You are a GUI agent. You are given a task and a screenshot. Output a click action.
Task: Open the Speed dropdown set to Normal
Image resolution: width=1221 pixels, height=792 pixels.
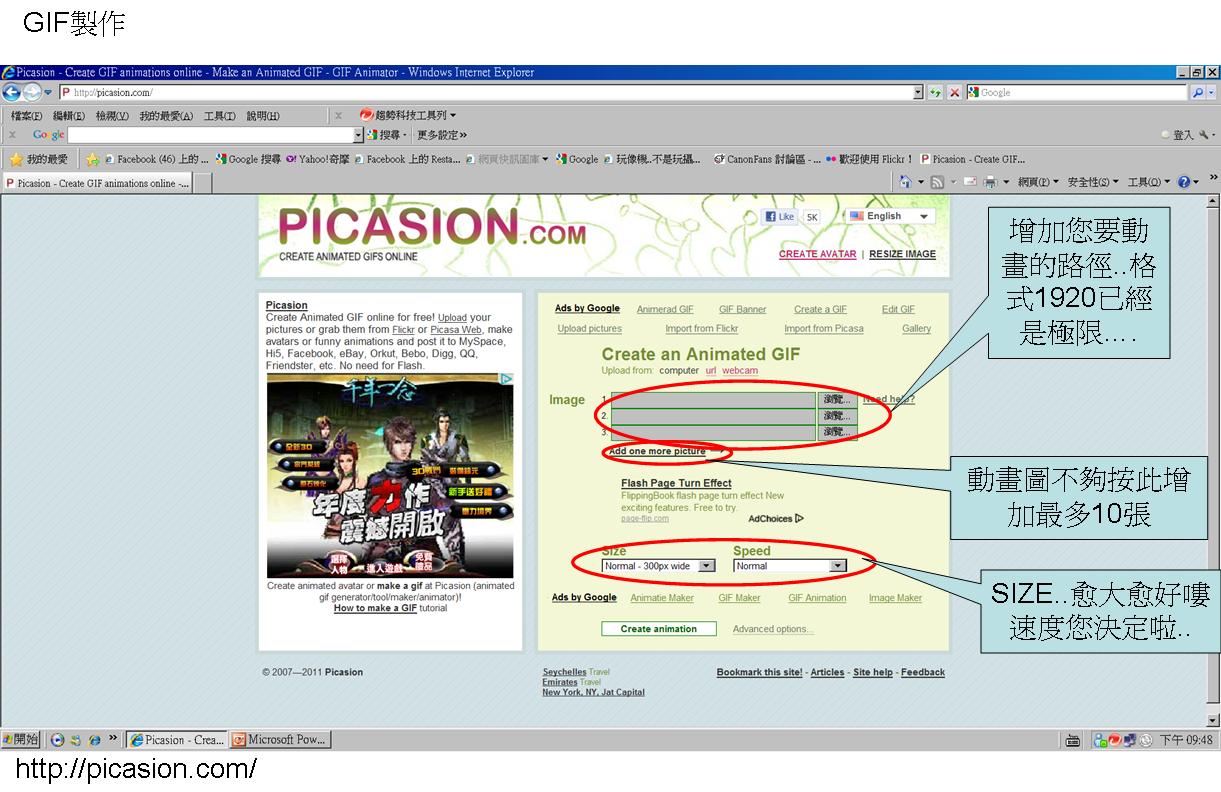click(790, 566)
